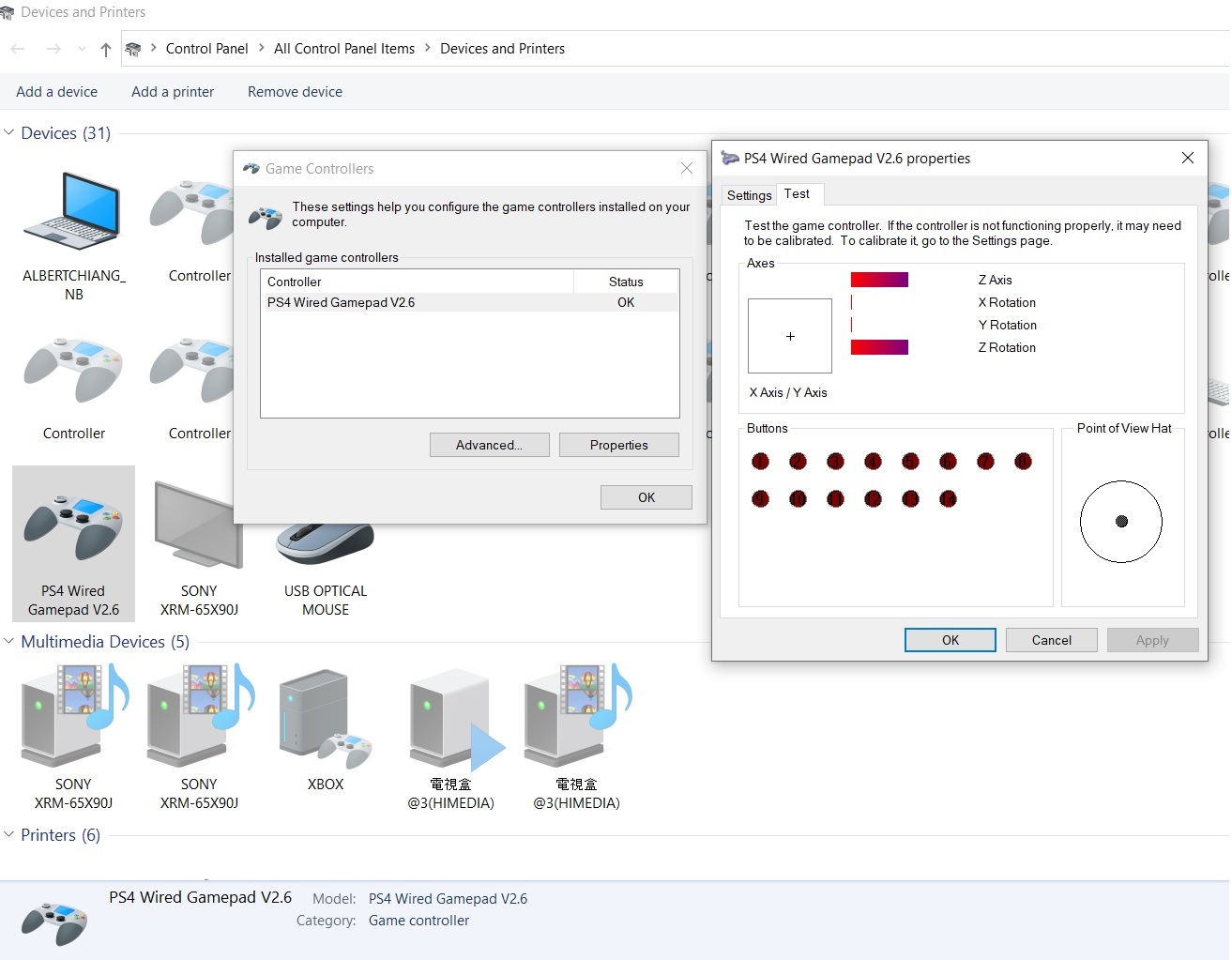Click Cancel in PS4 Gamepad properties dialog
The image size is (1232, 960).
click(1052, 640)
